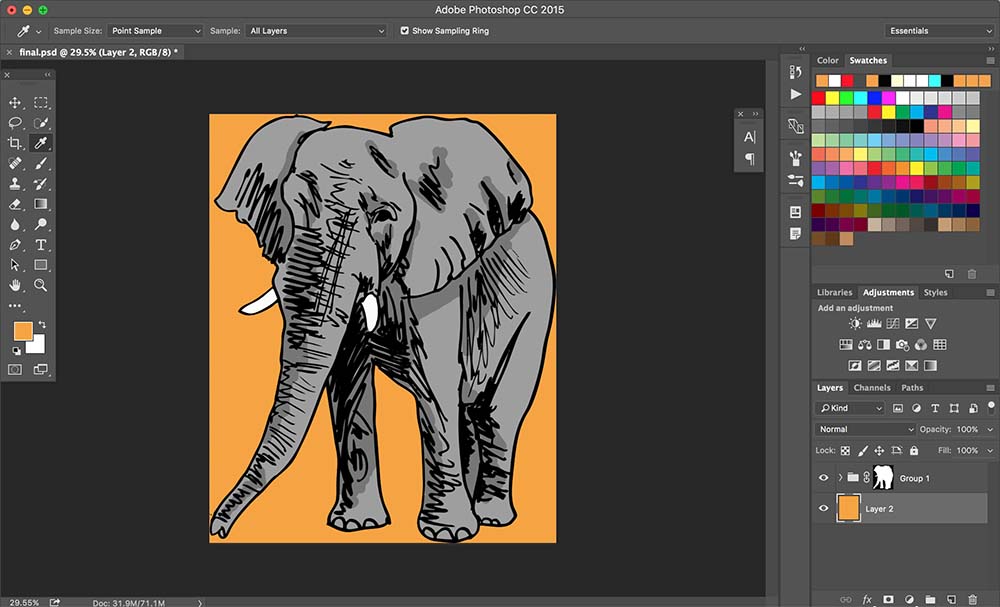Select the Move tool

15,103
